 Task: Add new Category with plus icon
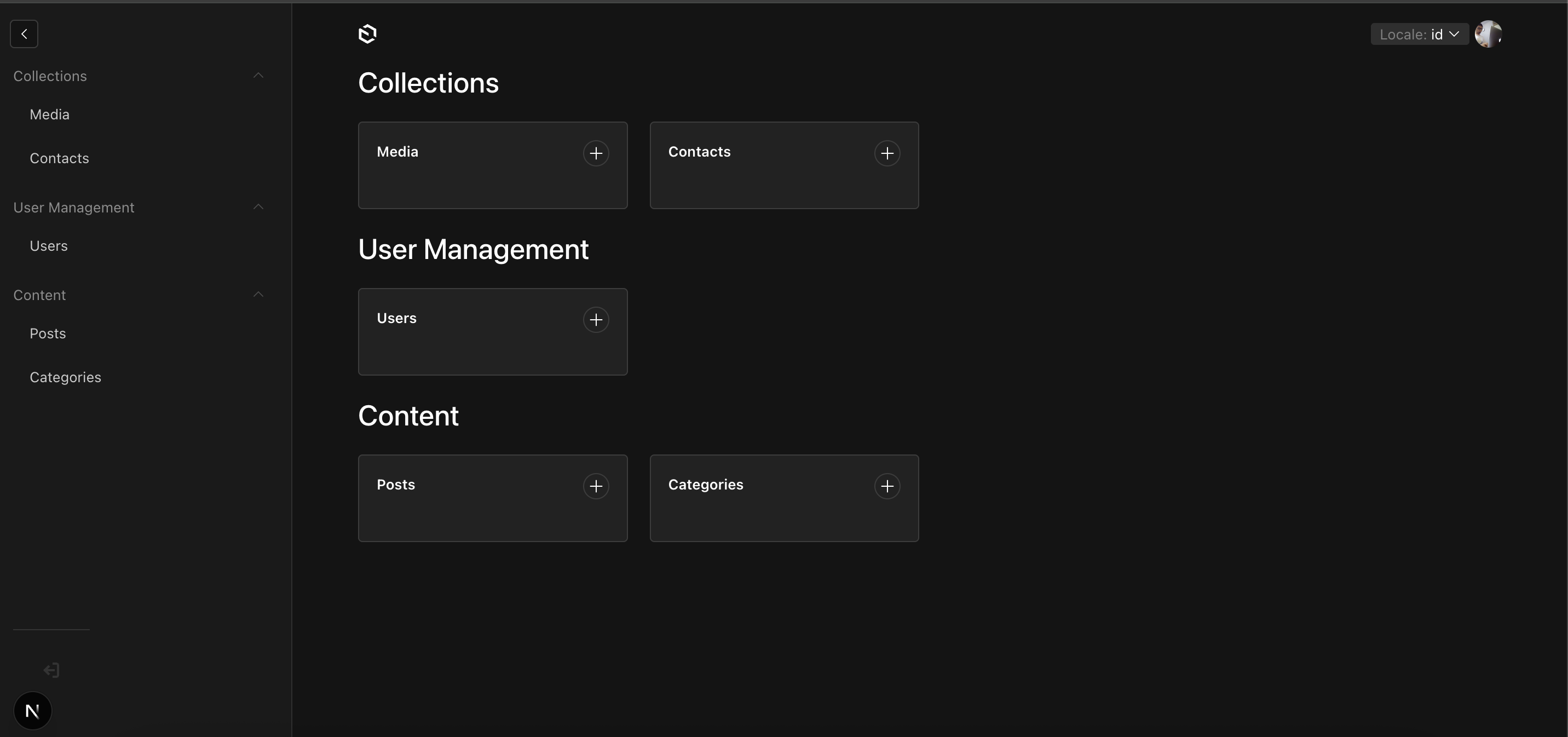(x=887, y=486)
